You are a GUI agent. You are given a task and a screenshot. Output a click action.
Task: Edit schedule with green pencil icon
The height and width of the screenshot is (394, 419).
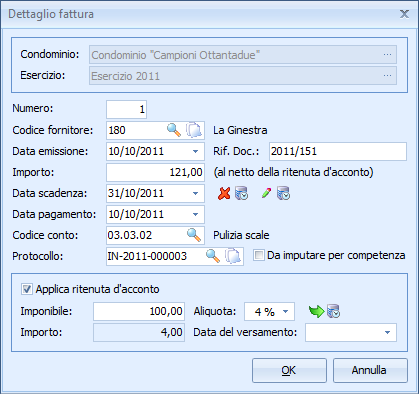coord(266,193)
